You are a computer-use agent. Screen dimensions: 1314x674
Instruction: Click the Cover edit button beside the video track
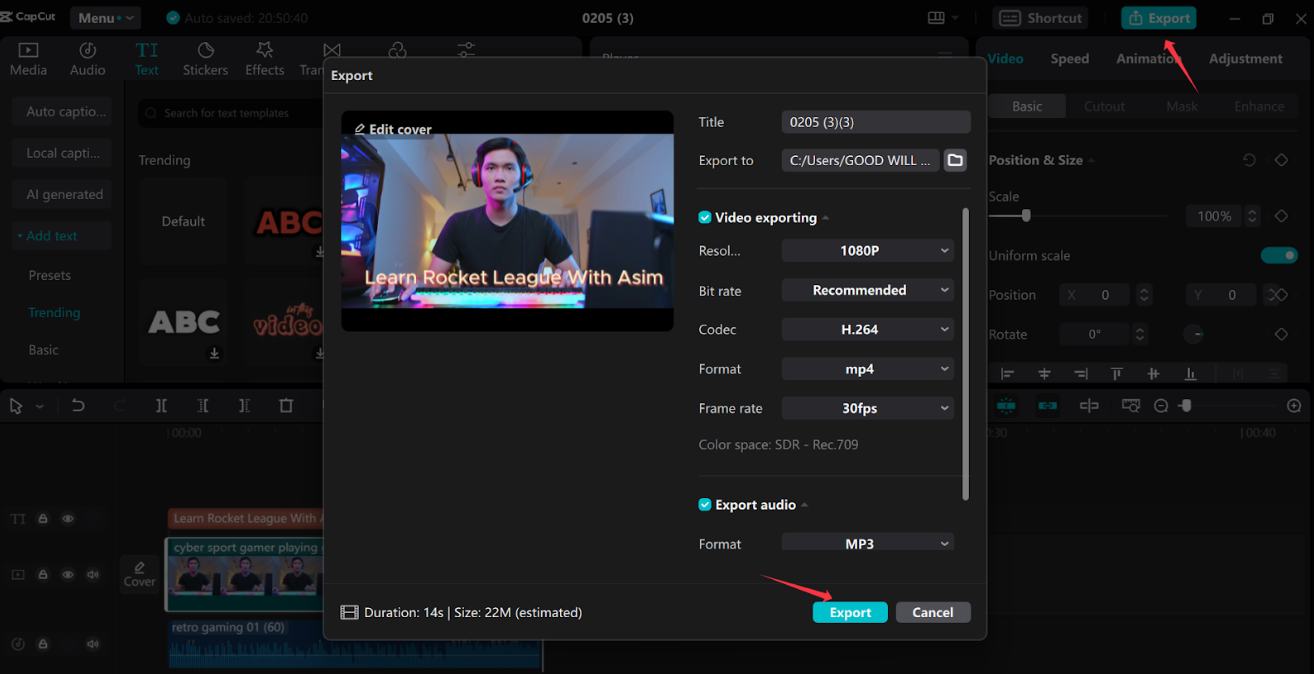click(139, 574)
